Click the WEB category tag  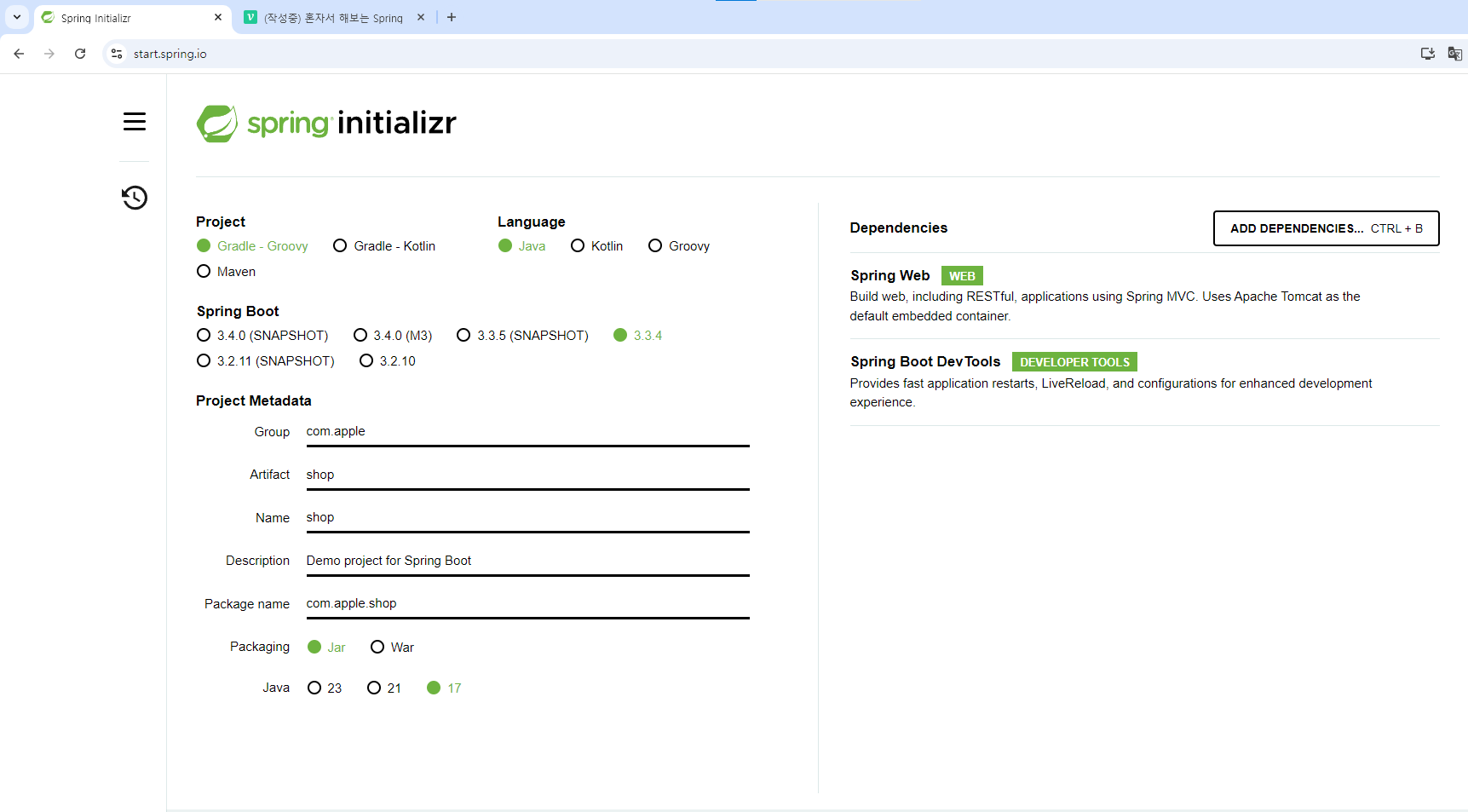(962, 276)
